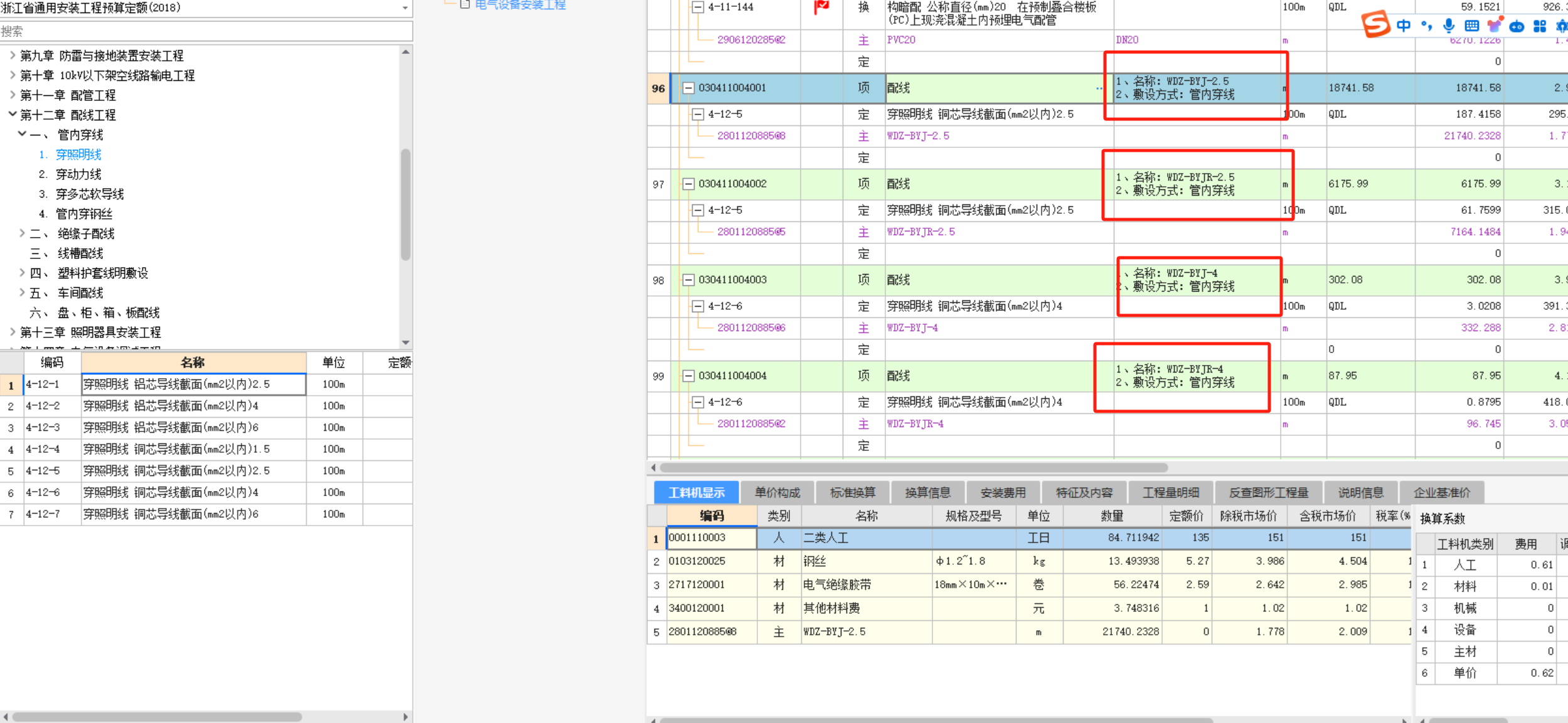Screen dimensions: 1568x723
Task: Switch to 企业基准价 tab
Action: 1441,493
